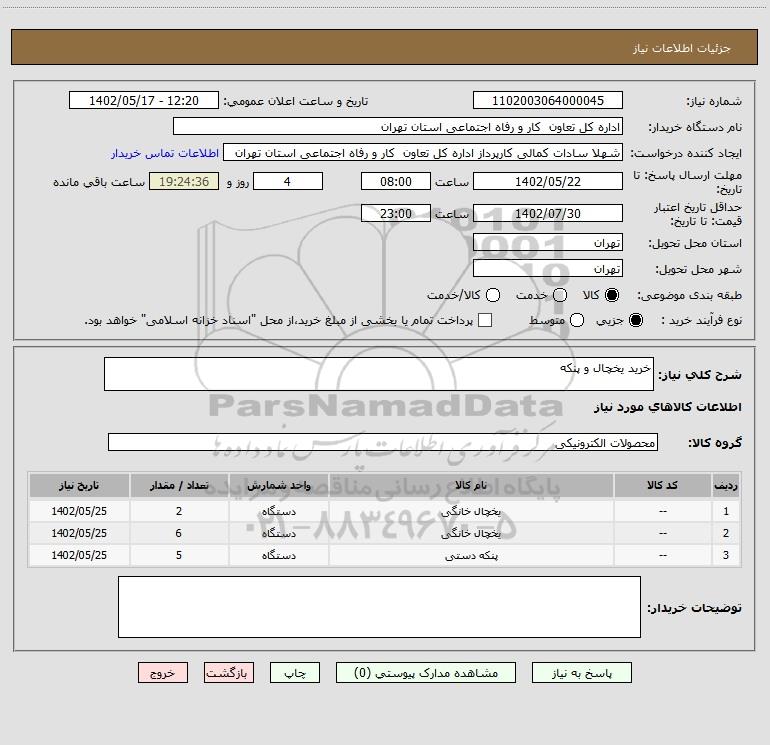Click the پنکه دستی item name
770x745 pixels.
coord(471,555)
